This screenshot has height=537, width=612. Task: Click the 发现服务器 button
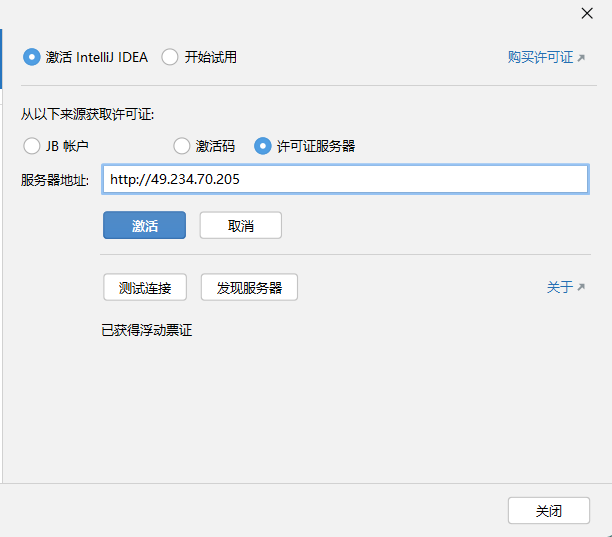(249, 288)
